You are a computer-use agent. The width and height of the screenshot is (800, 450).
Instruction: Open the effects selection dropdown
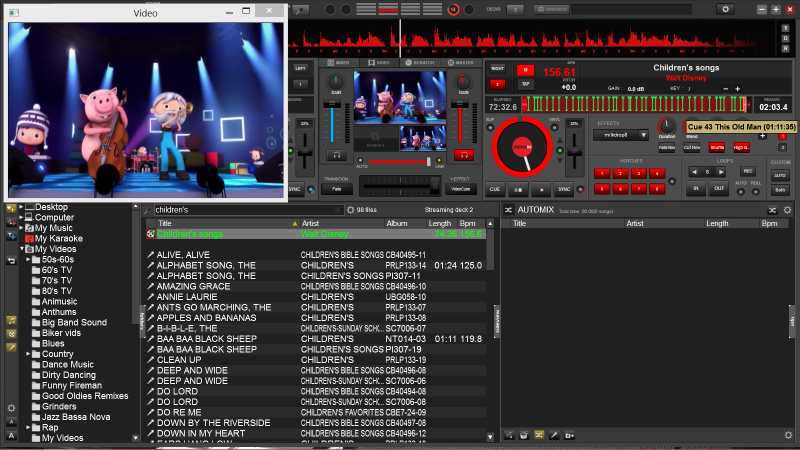point(621,134)
